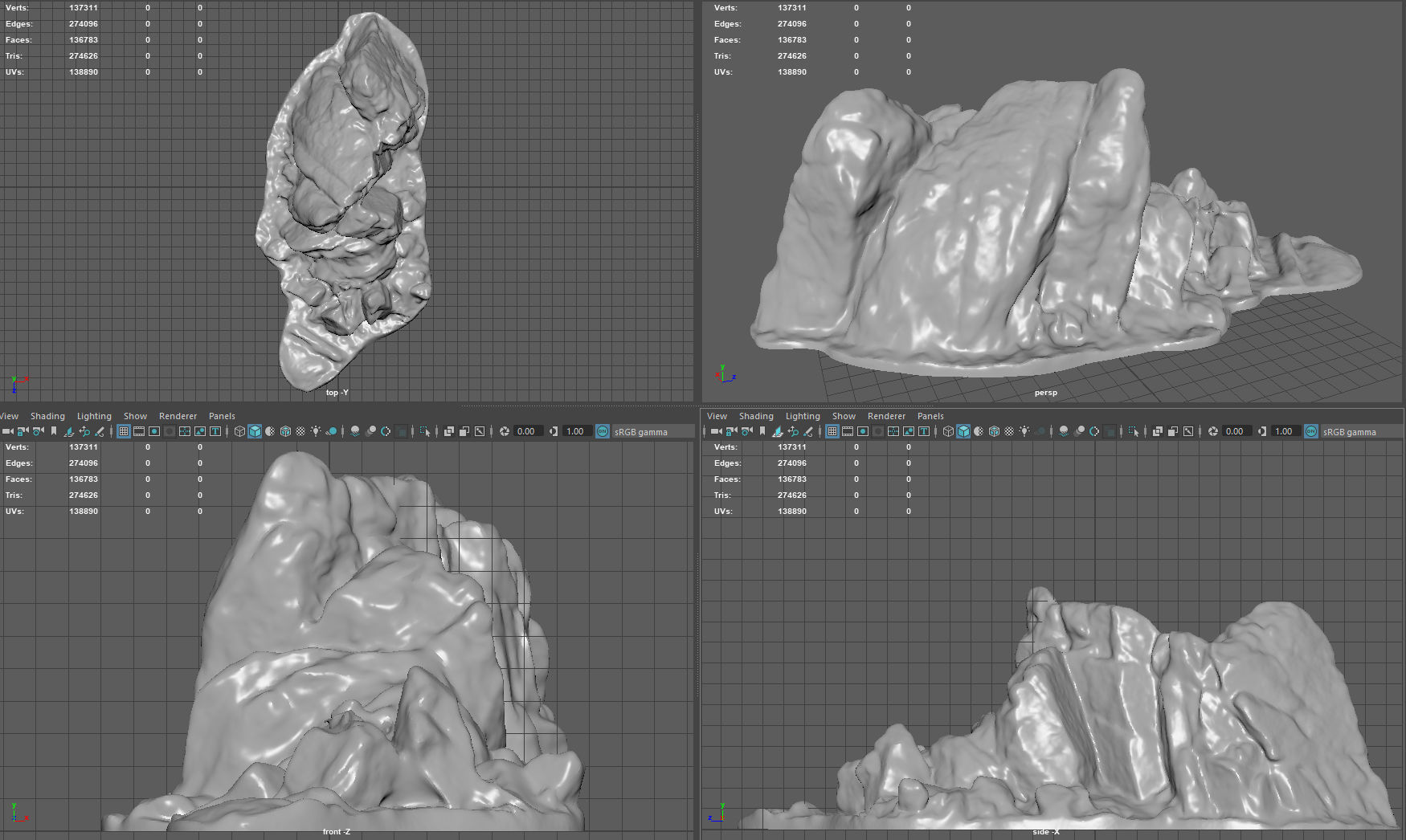Click Wireframe on Shaded icon in front panel
This screenshot has width=1406, height=840.
pos(285,431)
